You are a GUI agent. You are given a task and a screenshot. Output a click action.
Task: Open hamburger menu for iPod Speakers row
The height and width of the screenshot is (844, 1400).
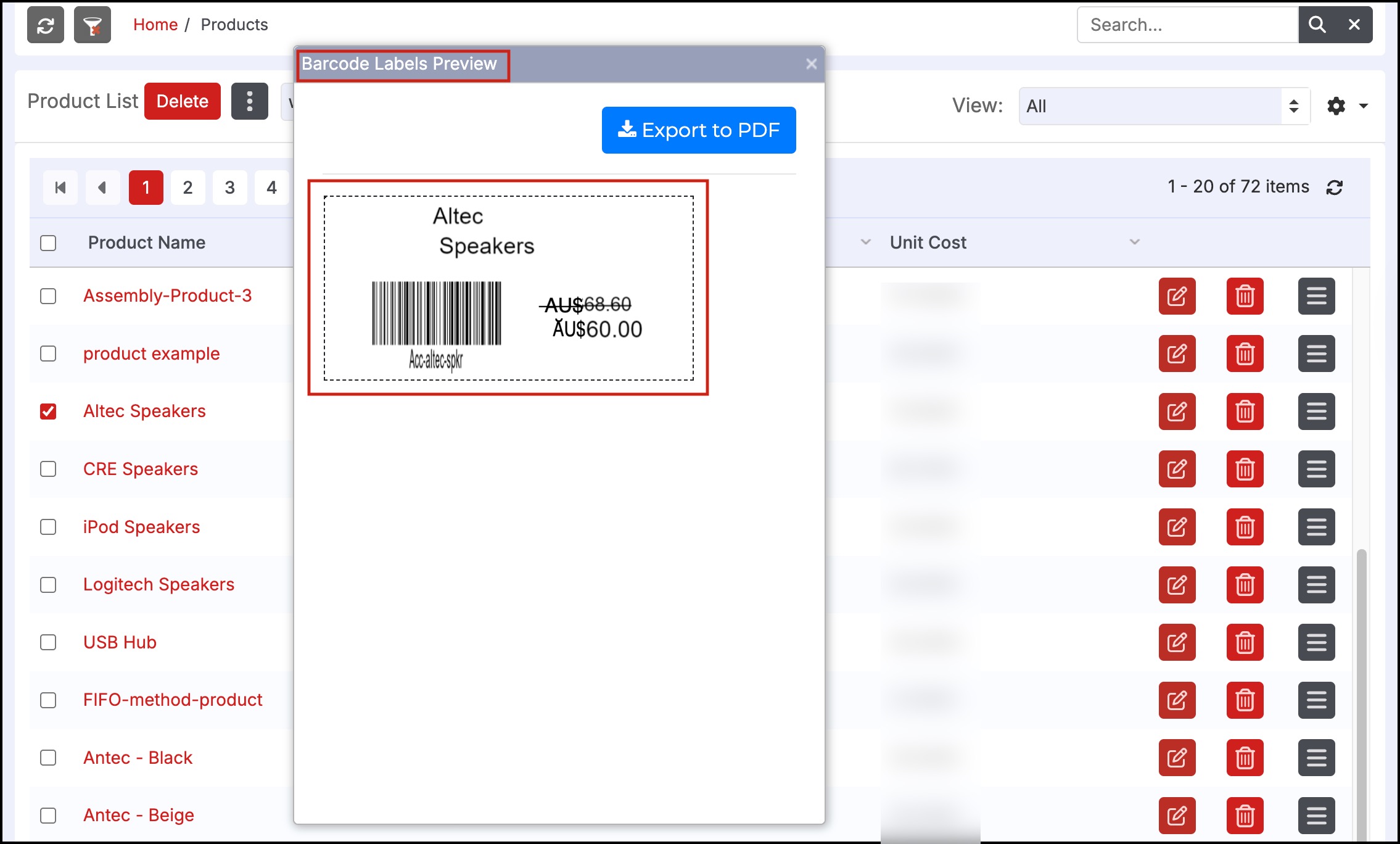[1316, 527]
